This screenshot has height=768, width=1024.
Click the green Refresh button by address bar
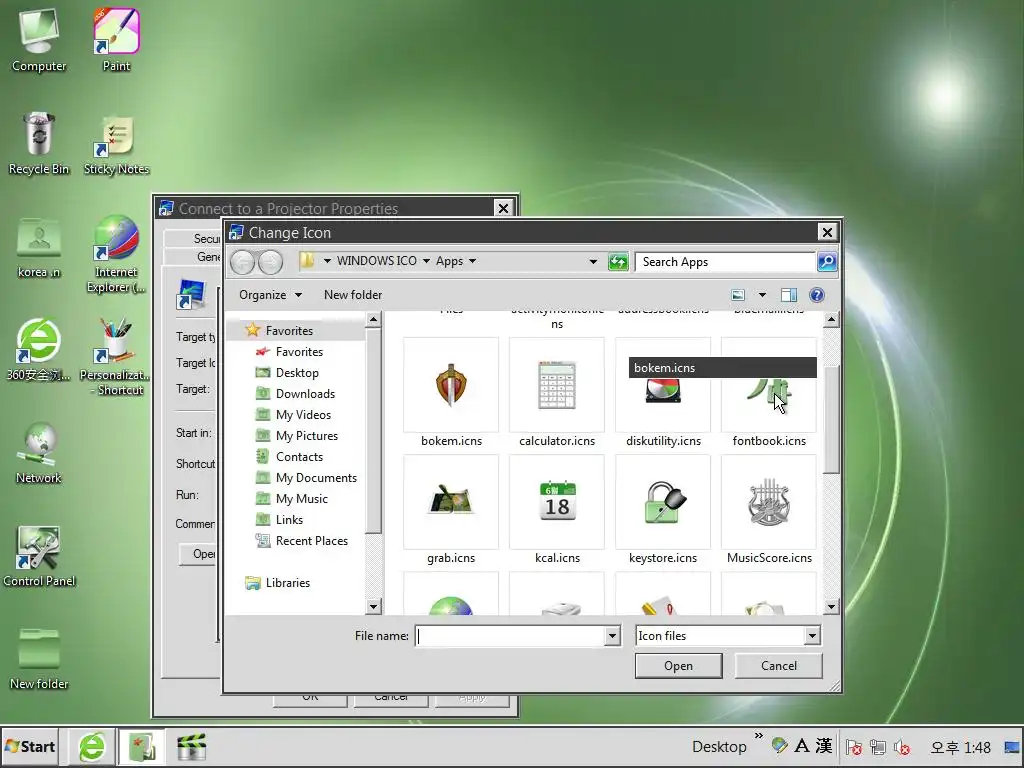pyautogui.click(x=618, y=262)
